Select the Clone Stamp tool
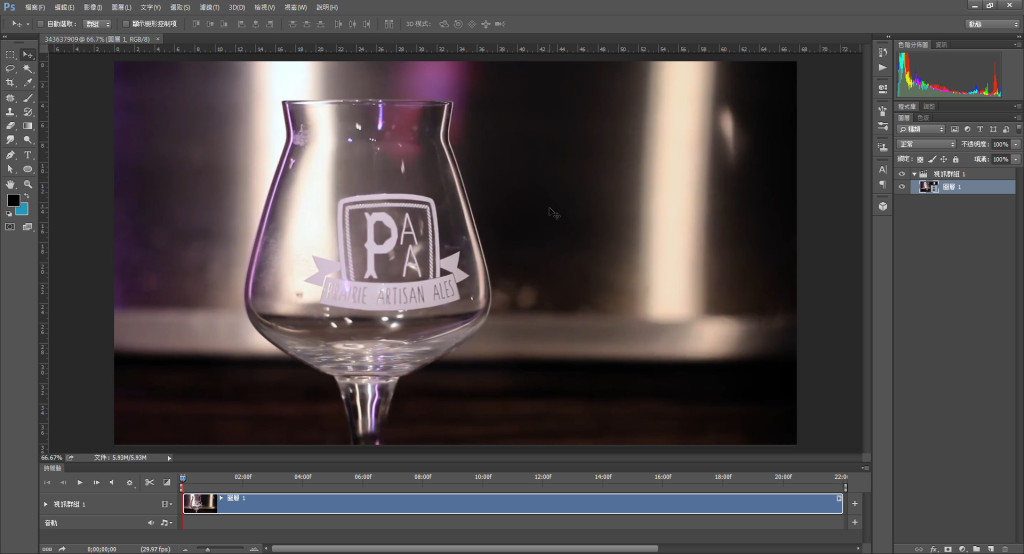 tap(10, 112)
